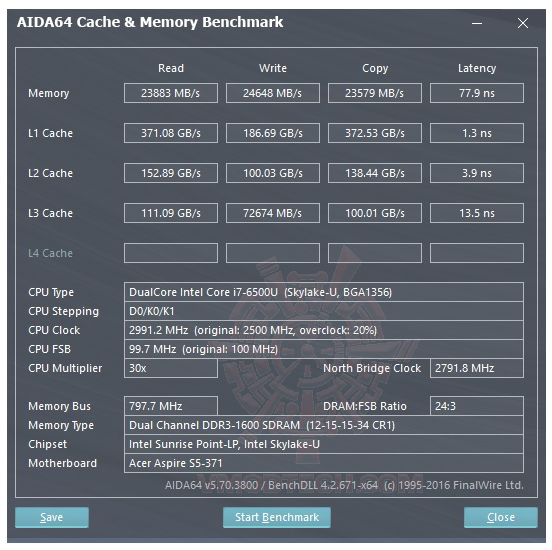The image size is (552, 550).
Task: Click Start Benchmark button
Action: tap(277, 517)
